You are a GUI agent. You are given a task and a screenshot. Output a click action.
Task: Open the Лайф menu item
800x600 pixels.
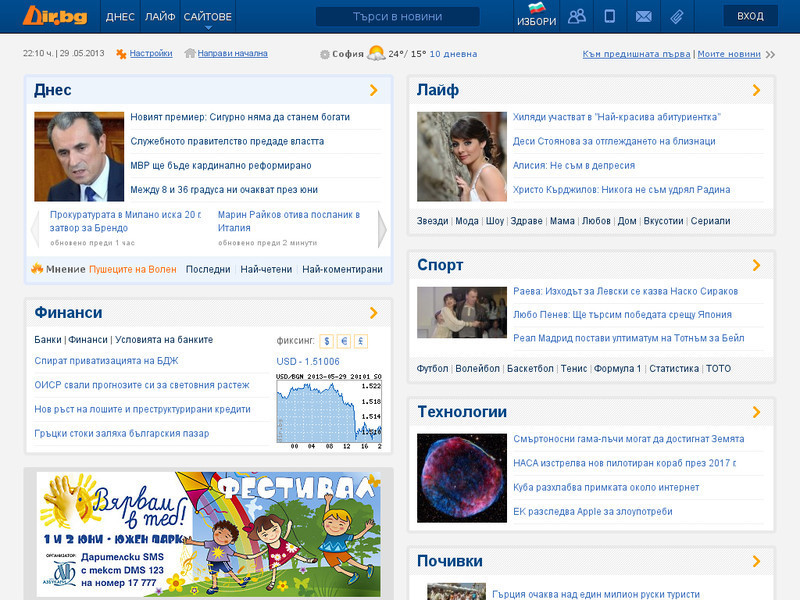[160, 17]
